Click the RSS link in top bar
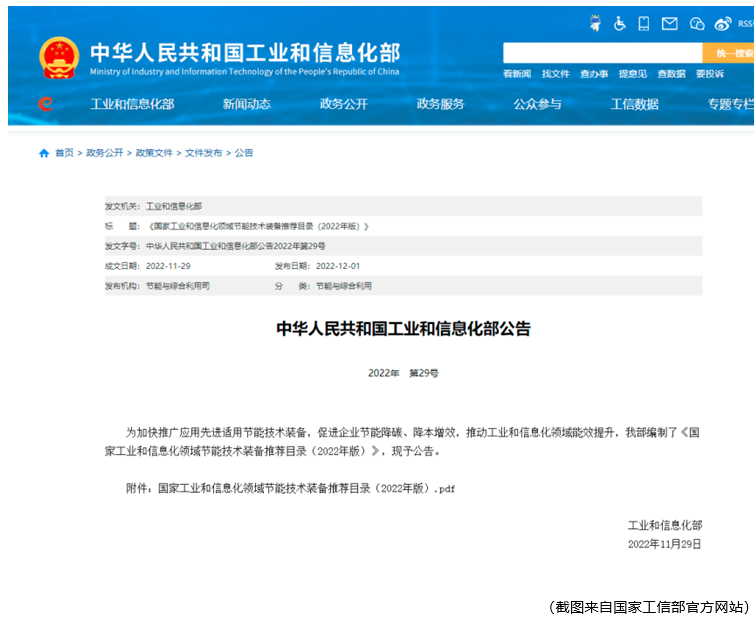Image resolution: width=754 pixels, height=620 pixels. click(x=746, y=23)
